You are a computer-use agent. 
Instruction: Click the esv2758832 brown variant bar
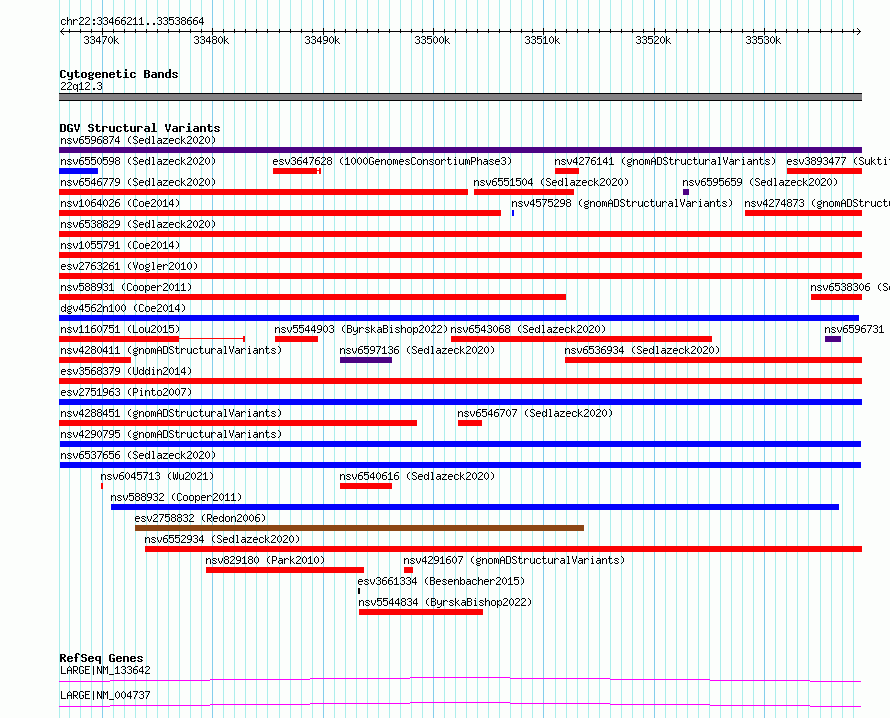(359, 528)
